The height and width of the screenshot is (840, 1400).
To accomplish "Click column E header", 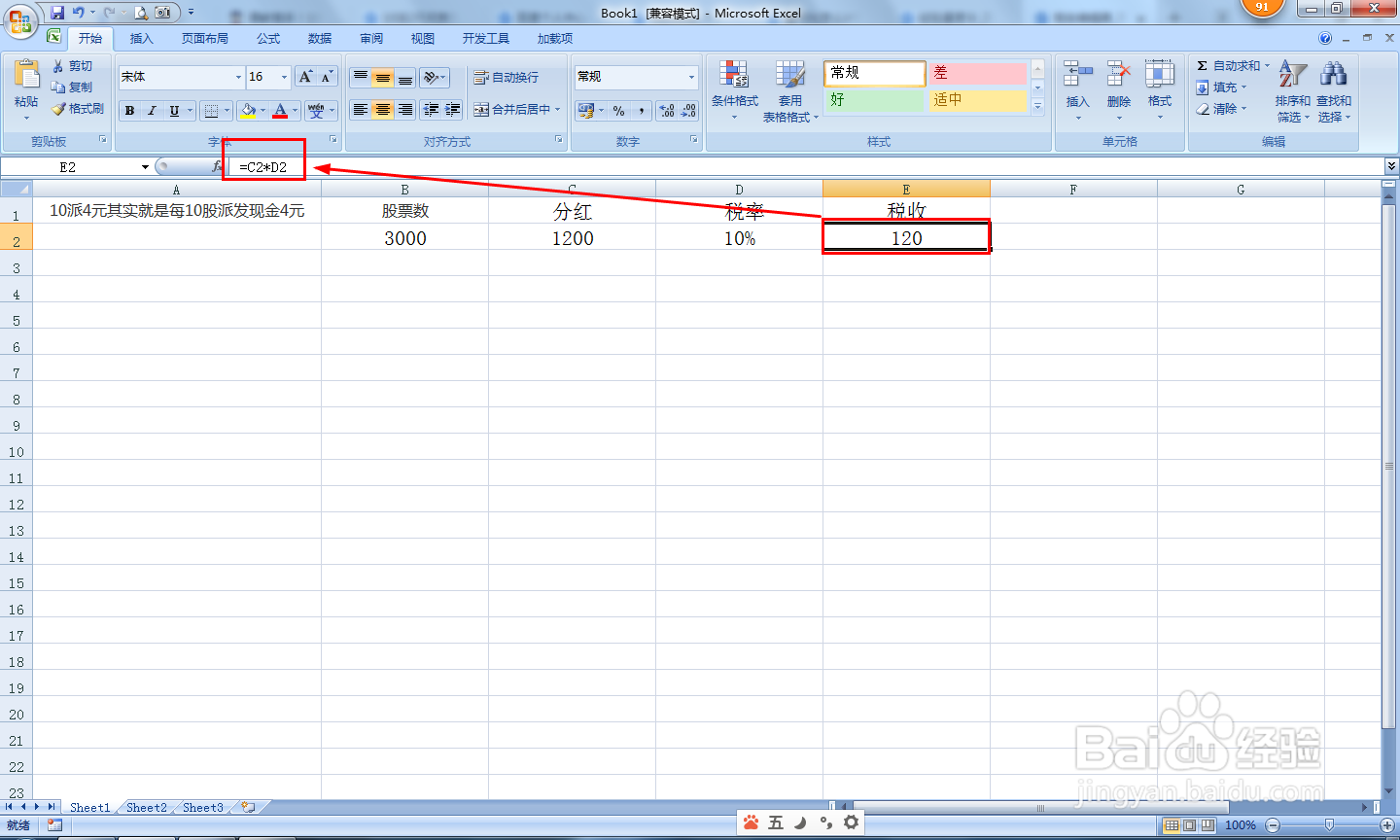I will point(906,189).
